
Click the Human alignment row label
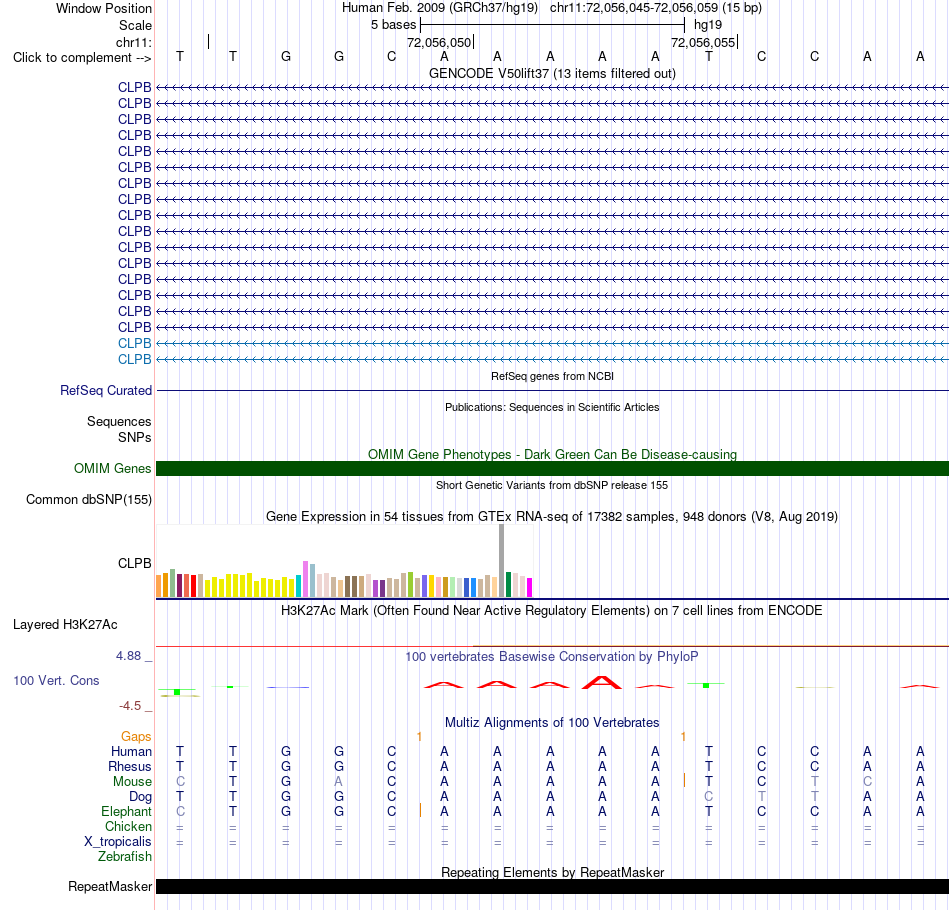pos(131,751)
